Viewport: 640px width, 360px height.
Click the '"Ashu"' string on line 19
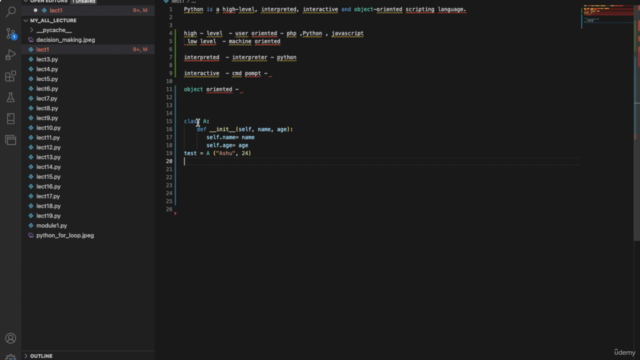click(x=225, y=153)
